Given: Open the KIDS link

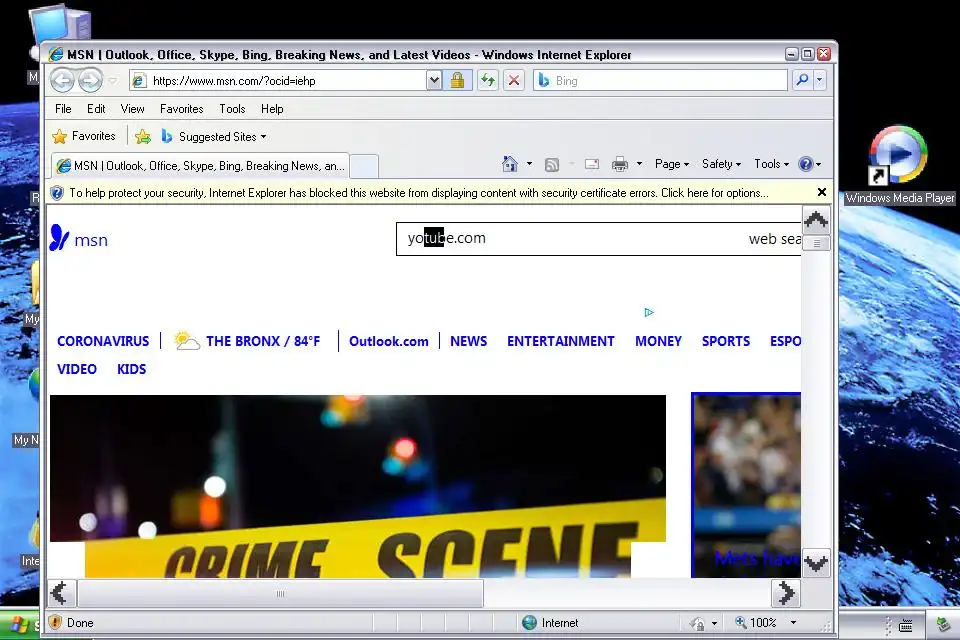Looking at the screenshot, I should (x=132, y=369).
